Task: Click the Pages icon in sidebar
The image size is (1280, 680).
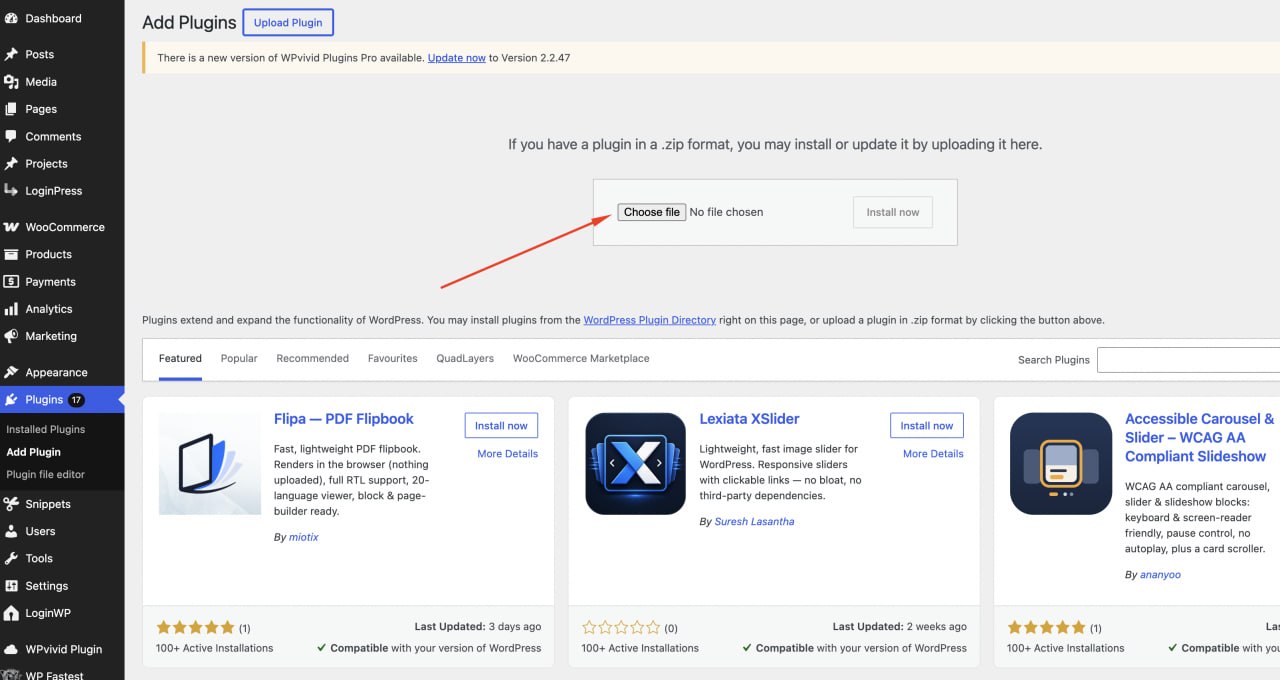Action: [11, 109]
